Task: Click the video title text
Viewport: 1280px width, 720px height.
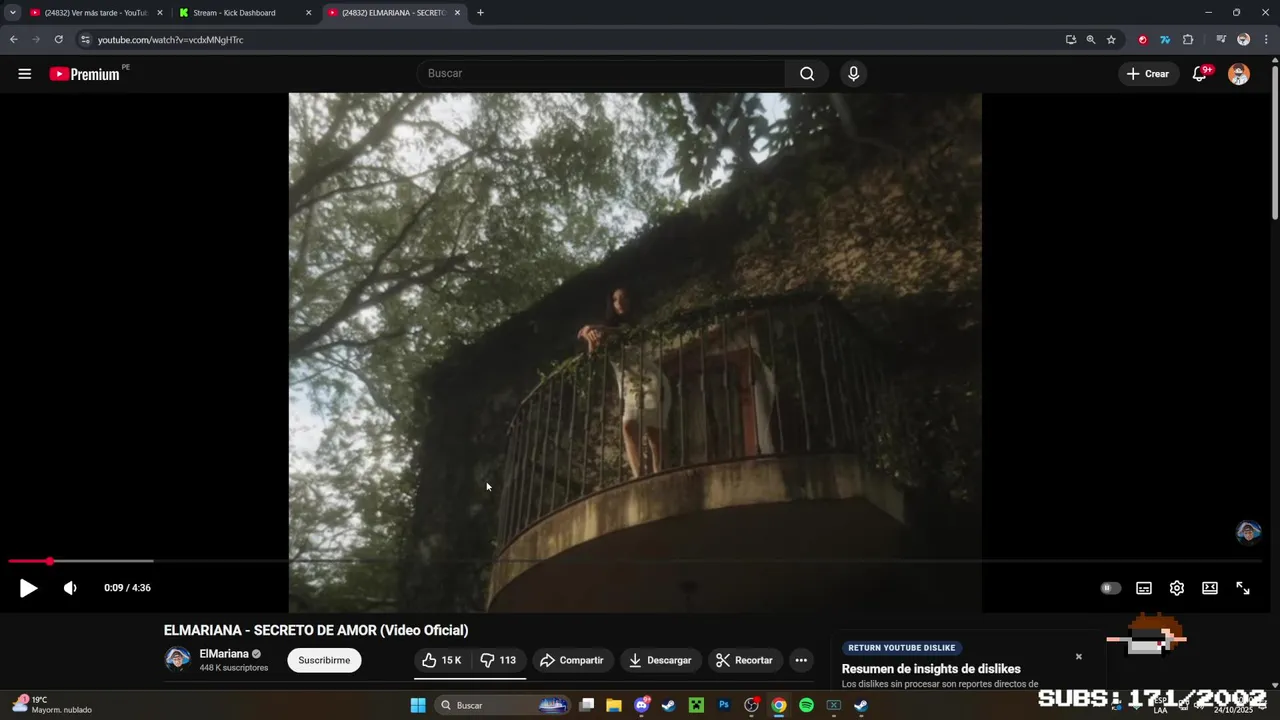Action: click(316, 630)
